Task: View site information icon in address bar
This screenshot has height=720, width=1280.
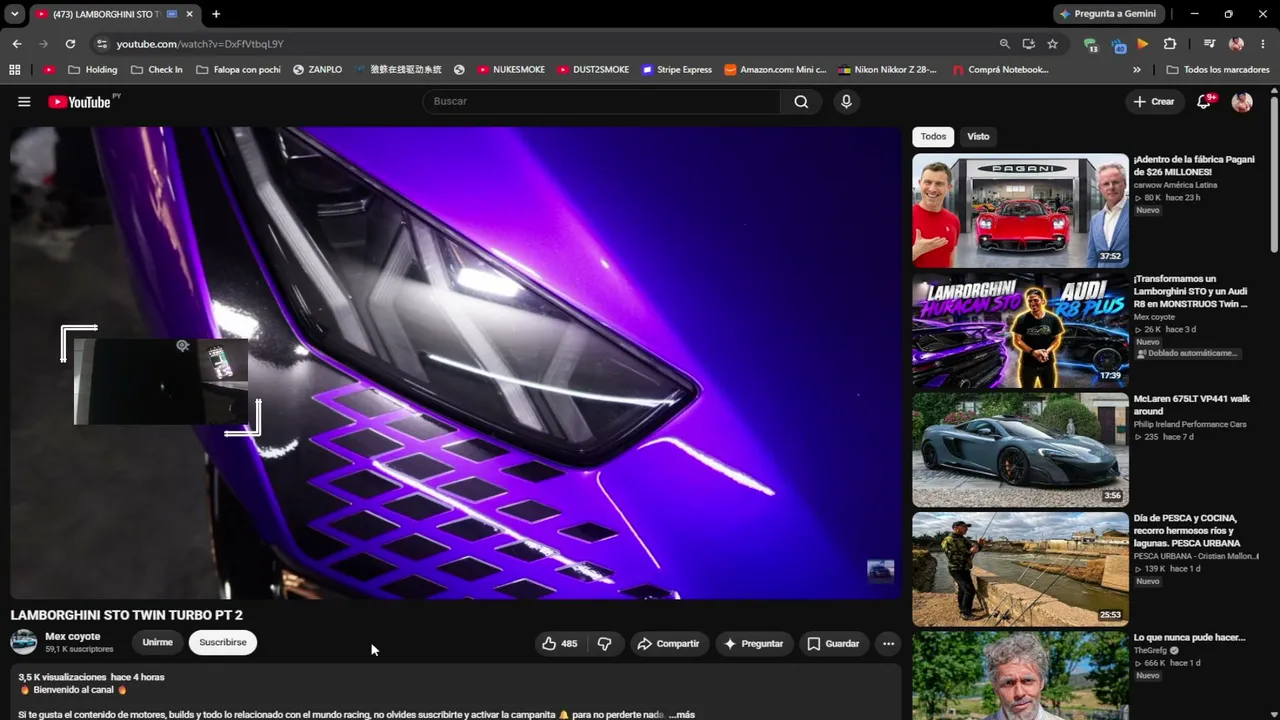Action: point(101,44)
